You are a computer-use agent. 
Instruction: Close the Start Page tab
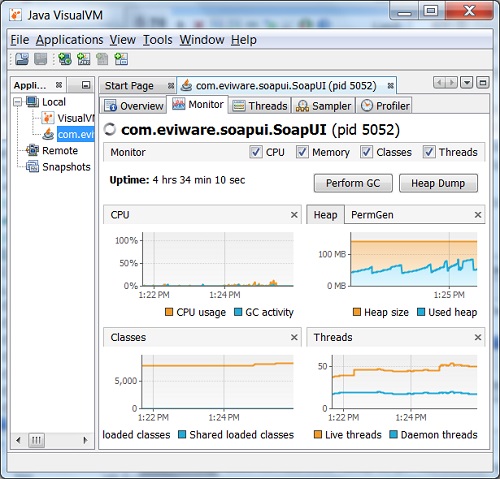(171, 86)
